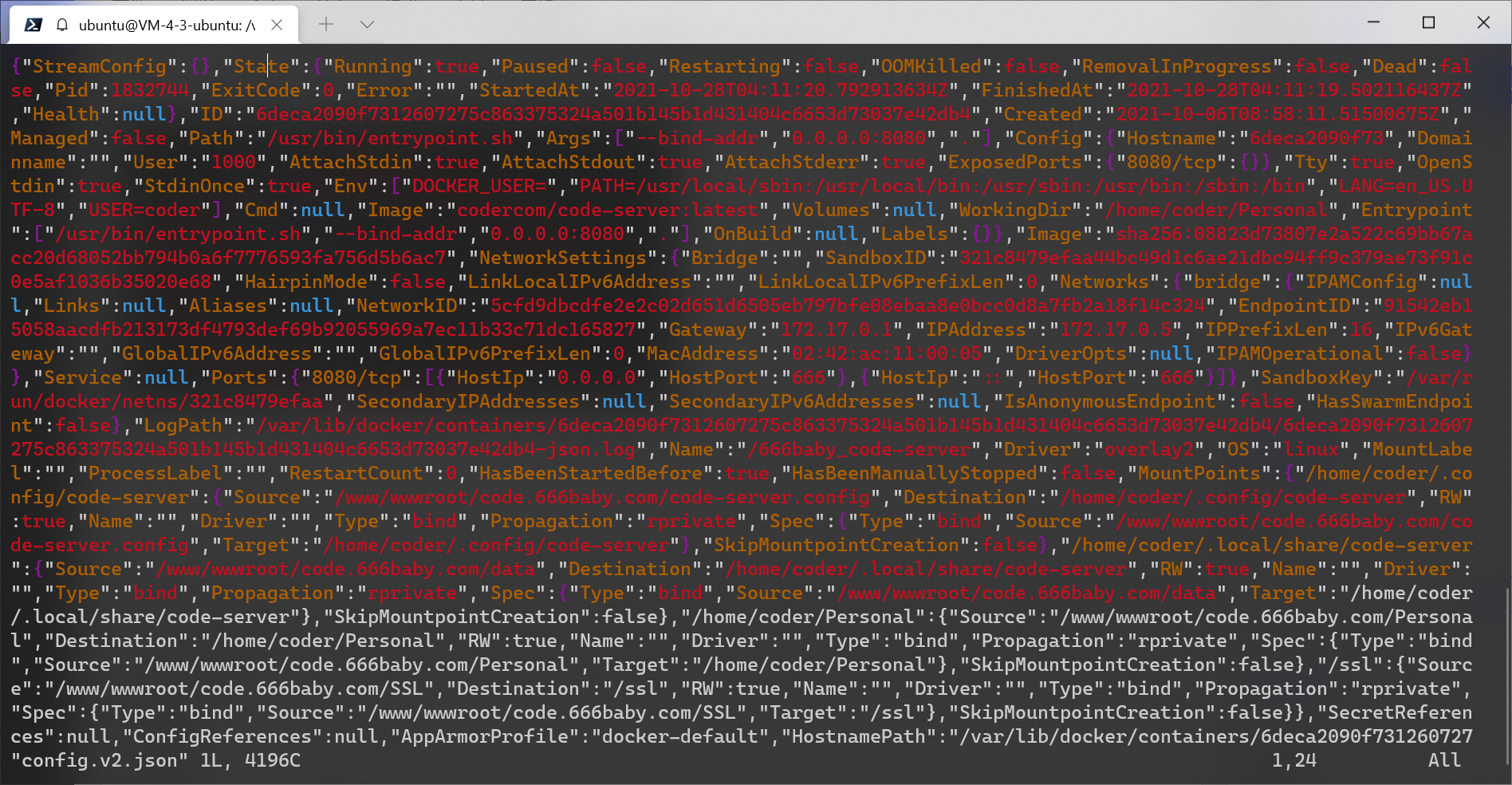Maximize the terminal window
This screenshot has width=1512, height=785.
point(1428,22)
